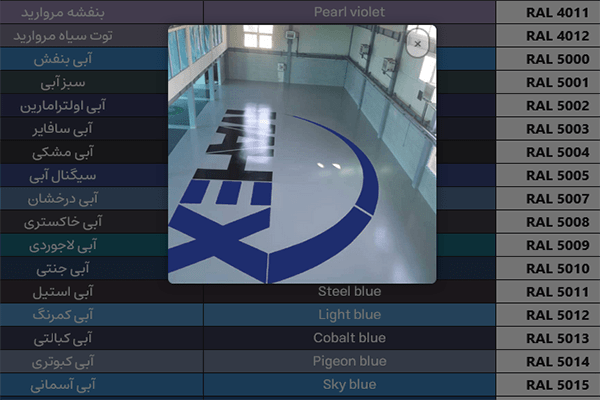Select the RAL 5000 code cell
The image size is (600, 400).
coord(548,59)
